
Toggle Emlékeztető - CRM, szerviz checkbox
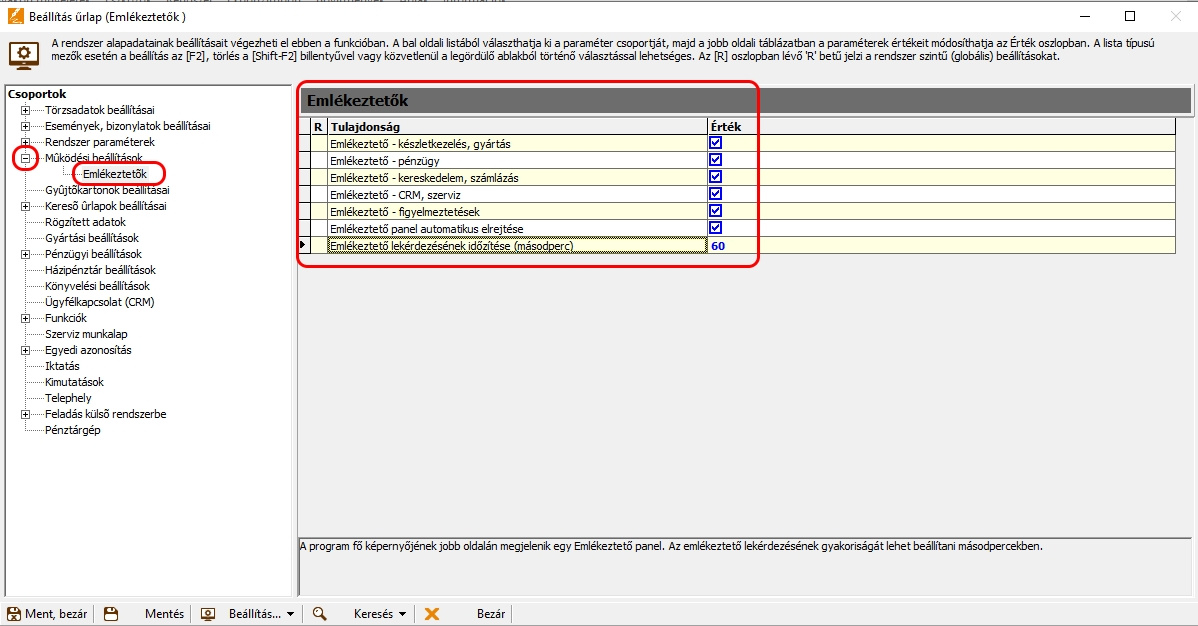coord(715,194)
